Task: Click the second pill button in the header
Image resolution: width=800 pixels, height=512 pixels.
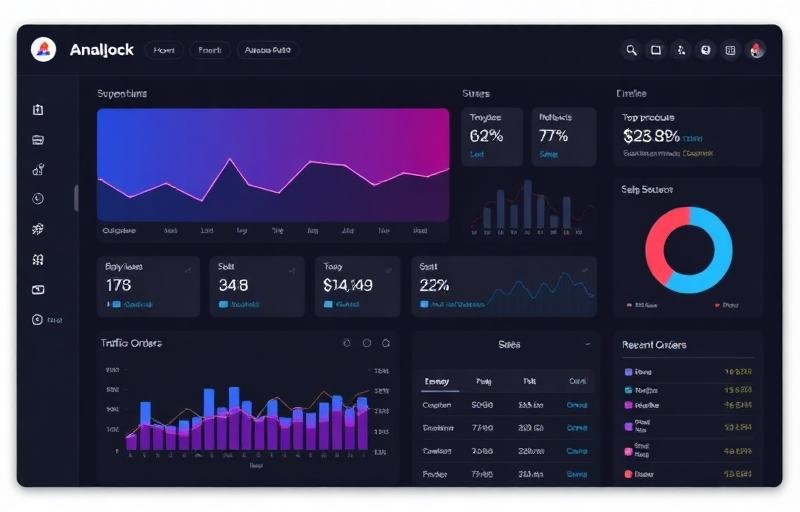Action: (210, 50)
